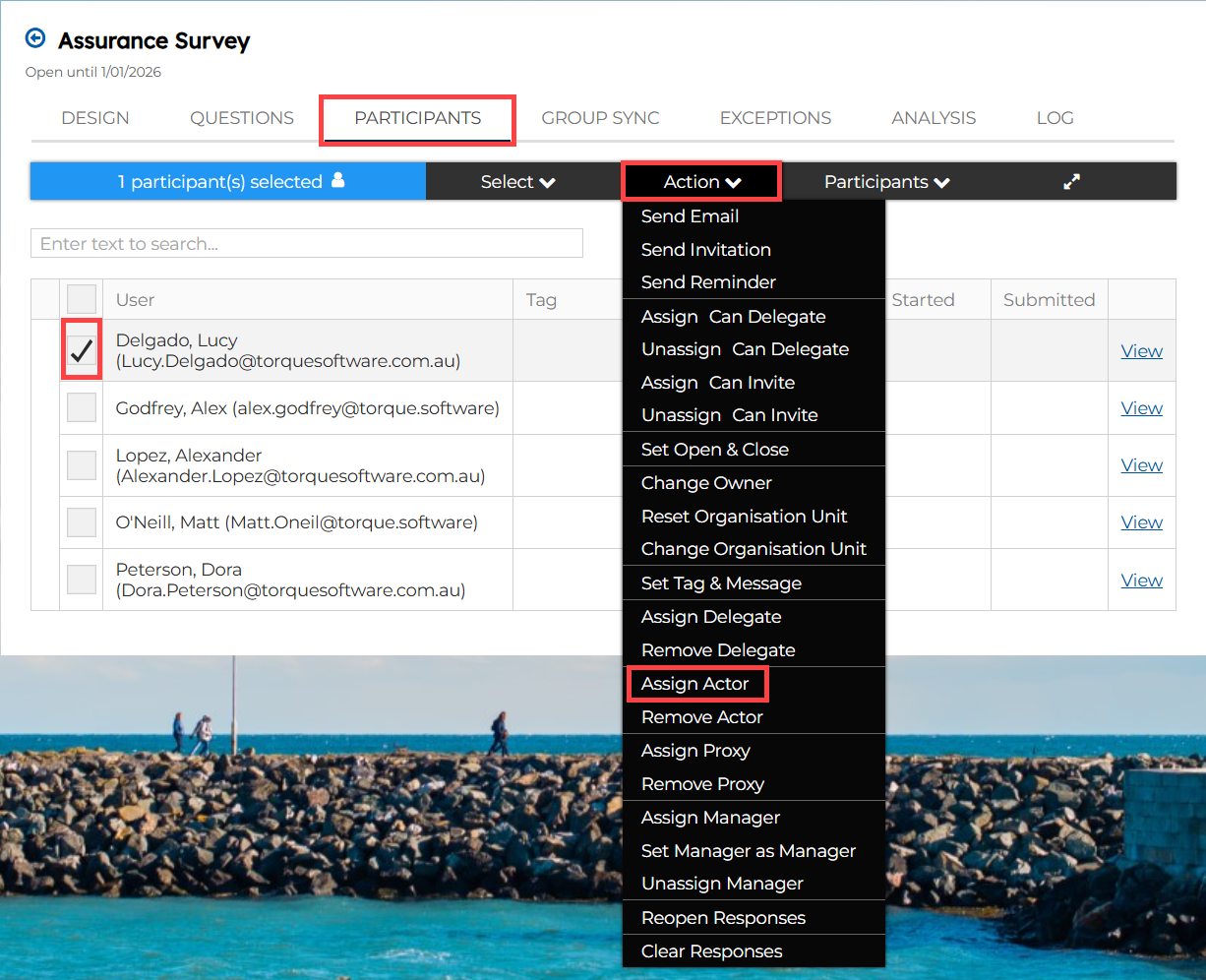This screenshot has width=1206, height=980.
Task: Select Dora Peterson's row checkbox
Action: tap(82, 580)
